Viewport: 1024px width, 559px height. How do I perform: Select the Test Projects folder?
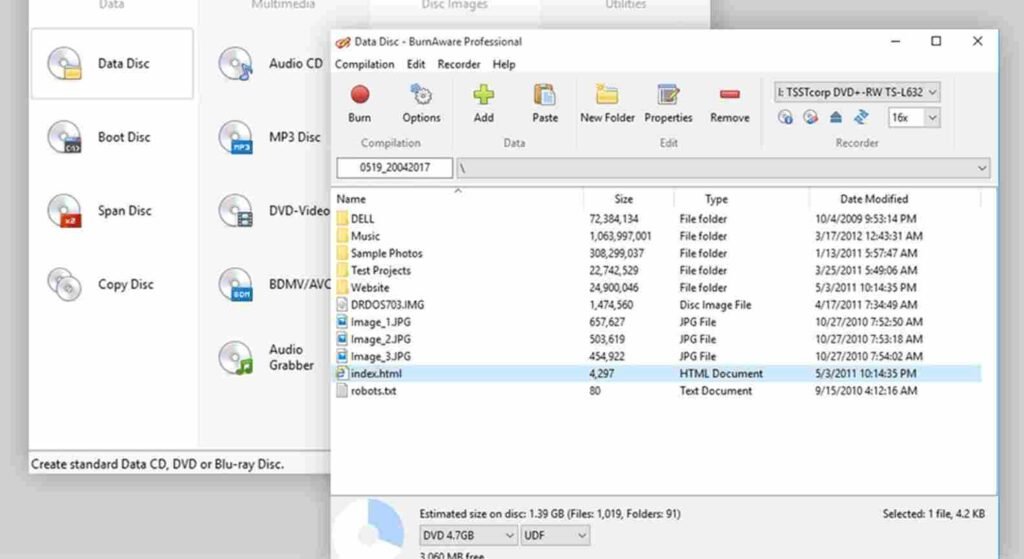pos(657,270)
